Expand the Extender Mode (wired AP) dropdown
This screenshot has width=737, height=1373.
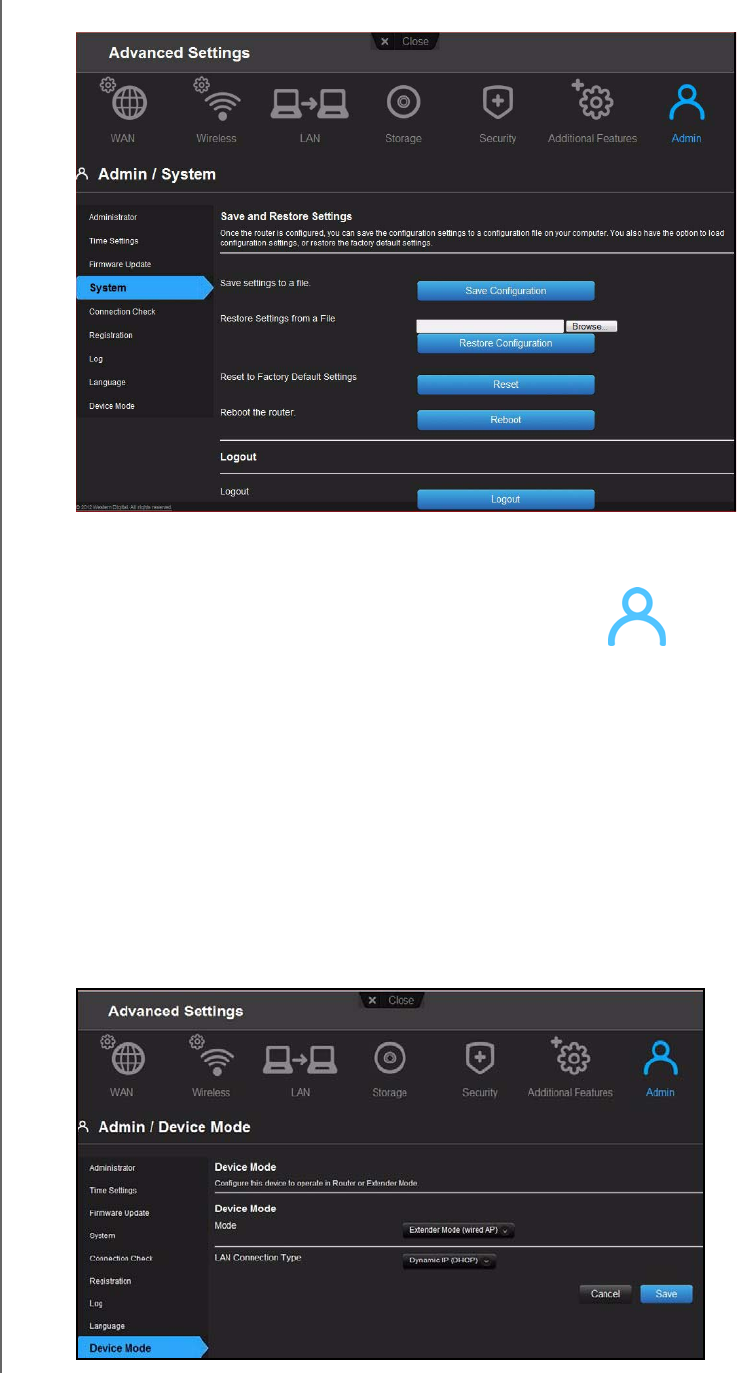point(458,1232)
